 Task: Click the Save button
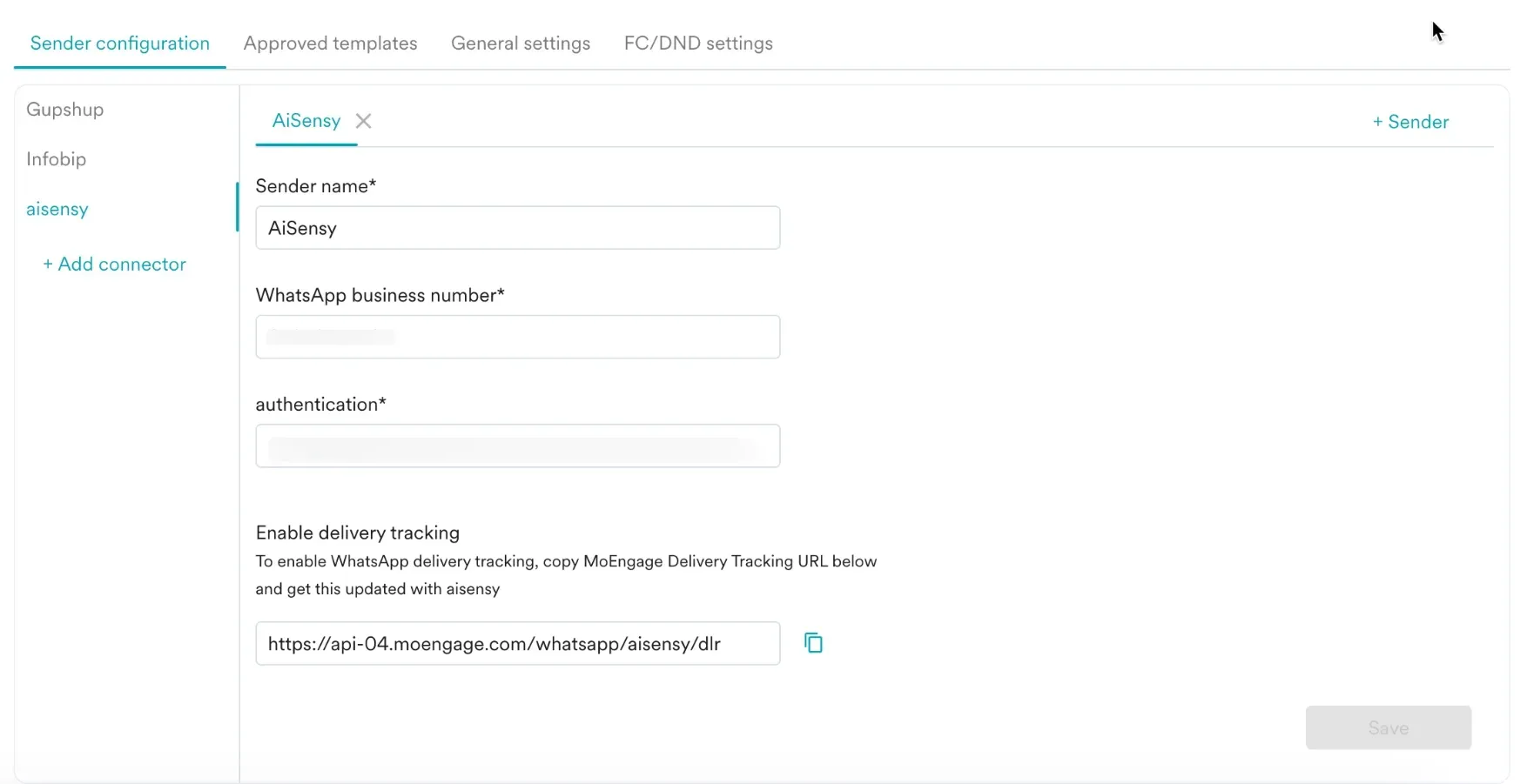coord(1389,727)
